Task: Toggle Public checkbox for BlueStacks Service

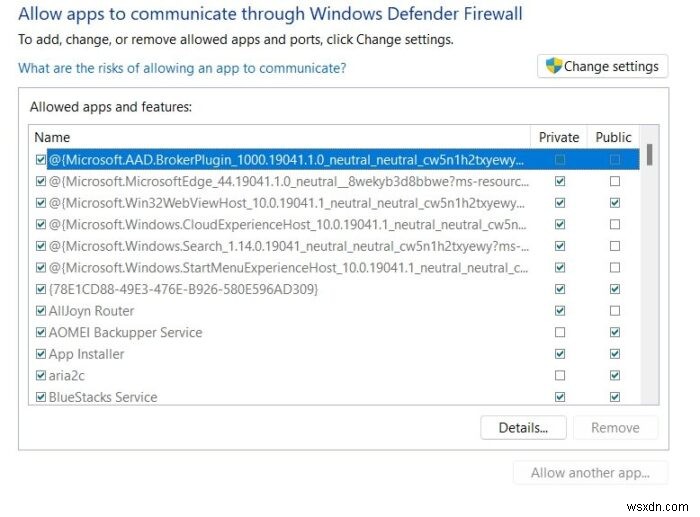Action: click(x=614, y=397)
